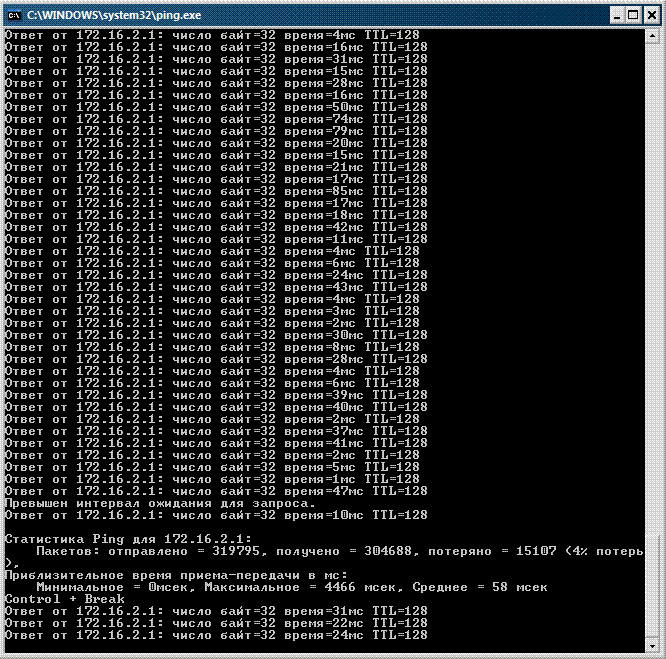Open the console system menu icon
666x659 pixels.
coord(14,14)
